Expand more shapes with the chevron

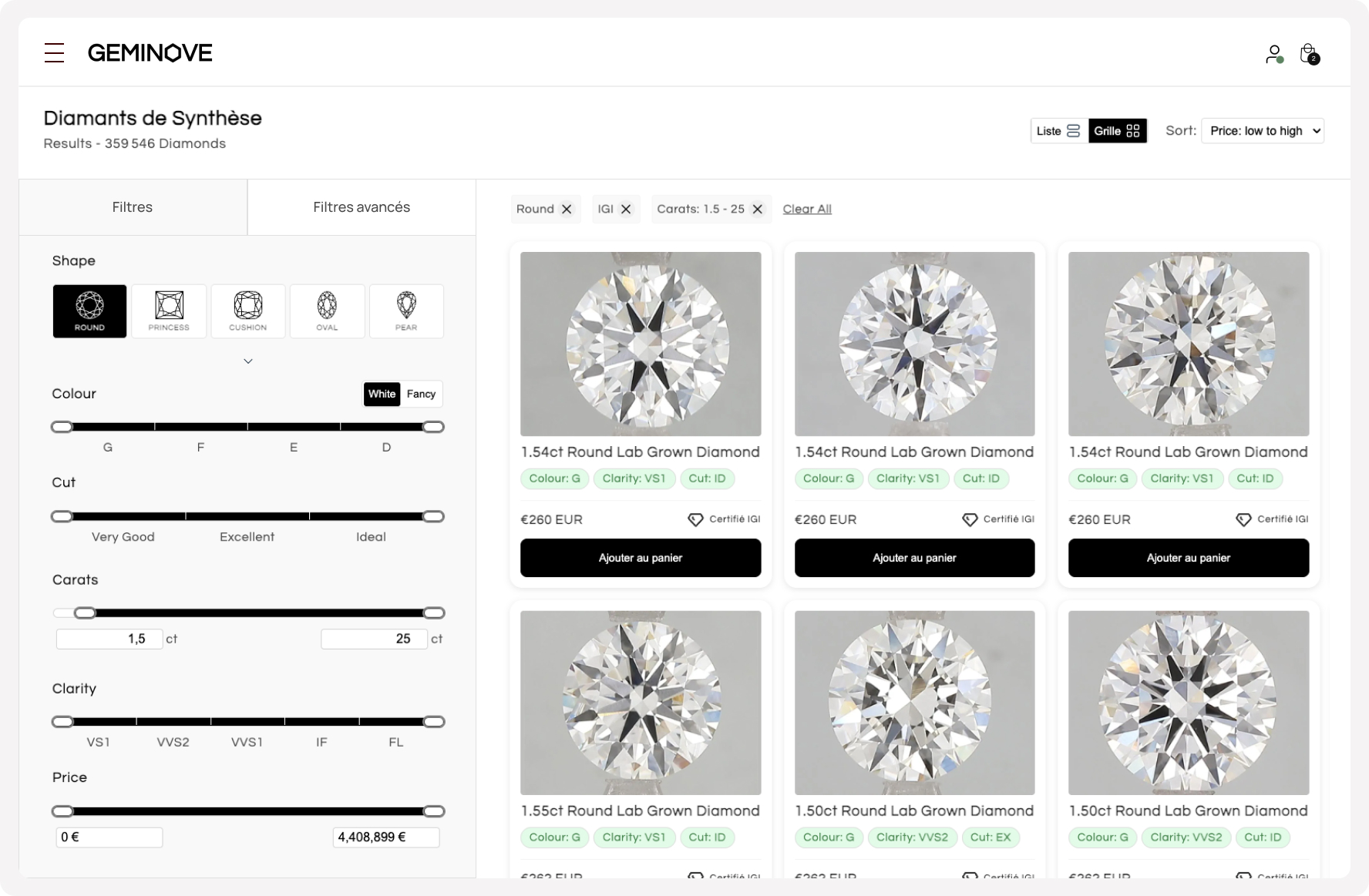click(248, 361)
